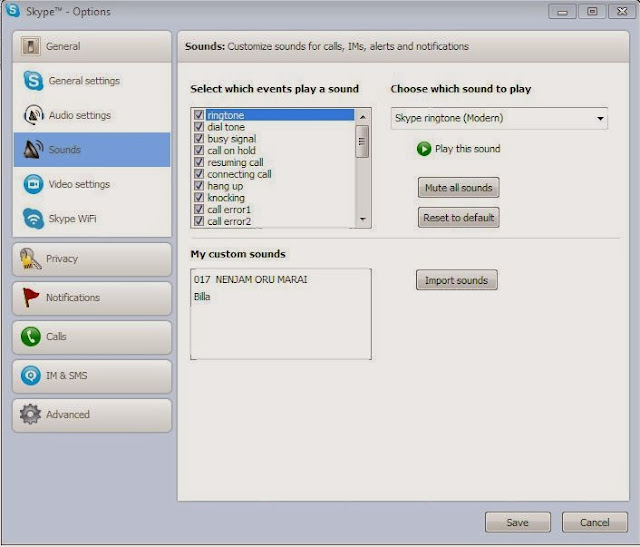The image size is (640, 547).
Task: Expand the Privacy section
Action: point(92,259)
